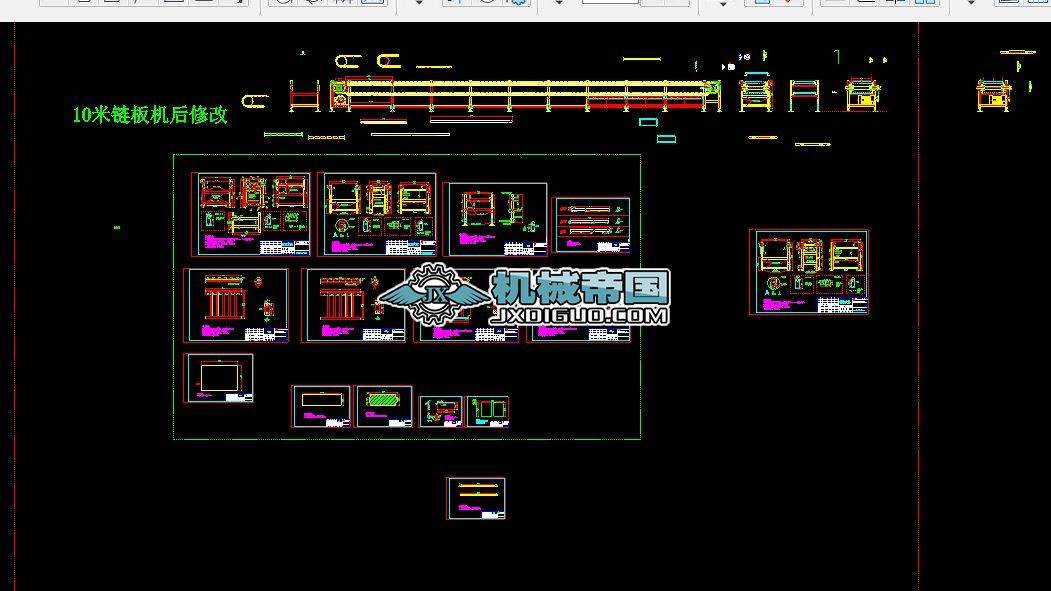The height and width of the screenshot is (591, 1051).
Task: Select the lone sheet with two yellow bars below the group
Action: coord(476,499)
